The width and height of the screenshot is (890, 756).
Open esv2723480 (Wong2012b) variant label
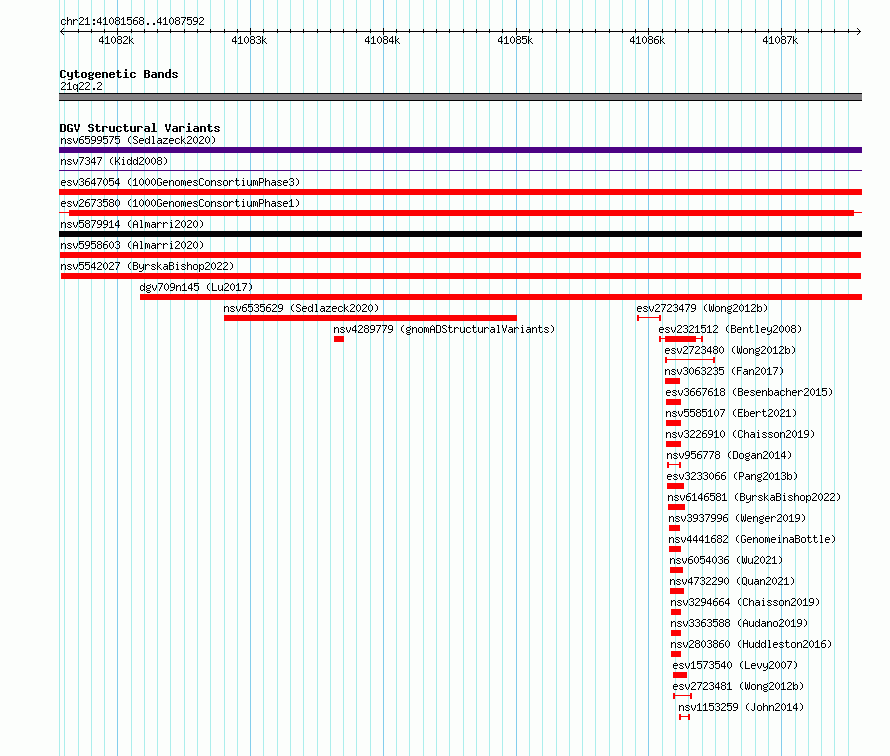pyautogui.click(x=730, y=350)
